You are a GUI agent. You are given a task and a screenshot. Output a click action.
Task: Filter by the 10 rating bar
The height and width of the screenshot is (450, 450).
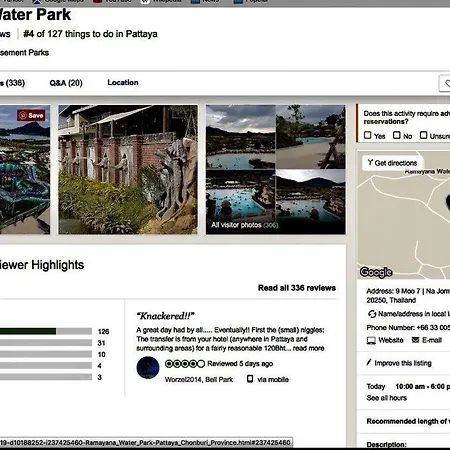coord(46,354)
